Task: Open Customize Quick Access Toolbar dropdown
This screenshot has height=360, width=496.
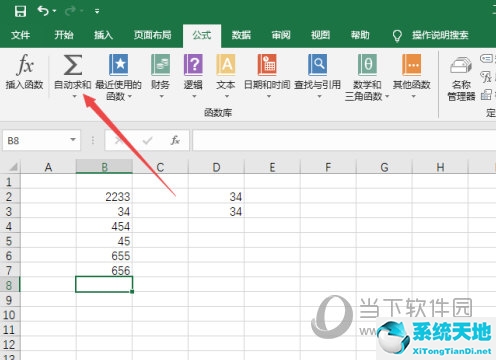Action: [x=97, y=11]
